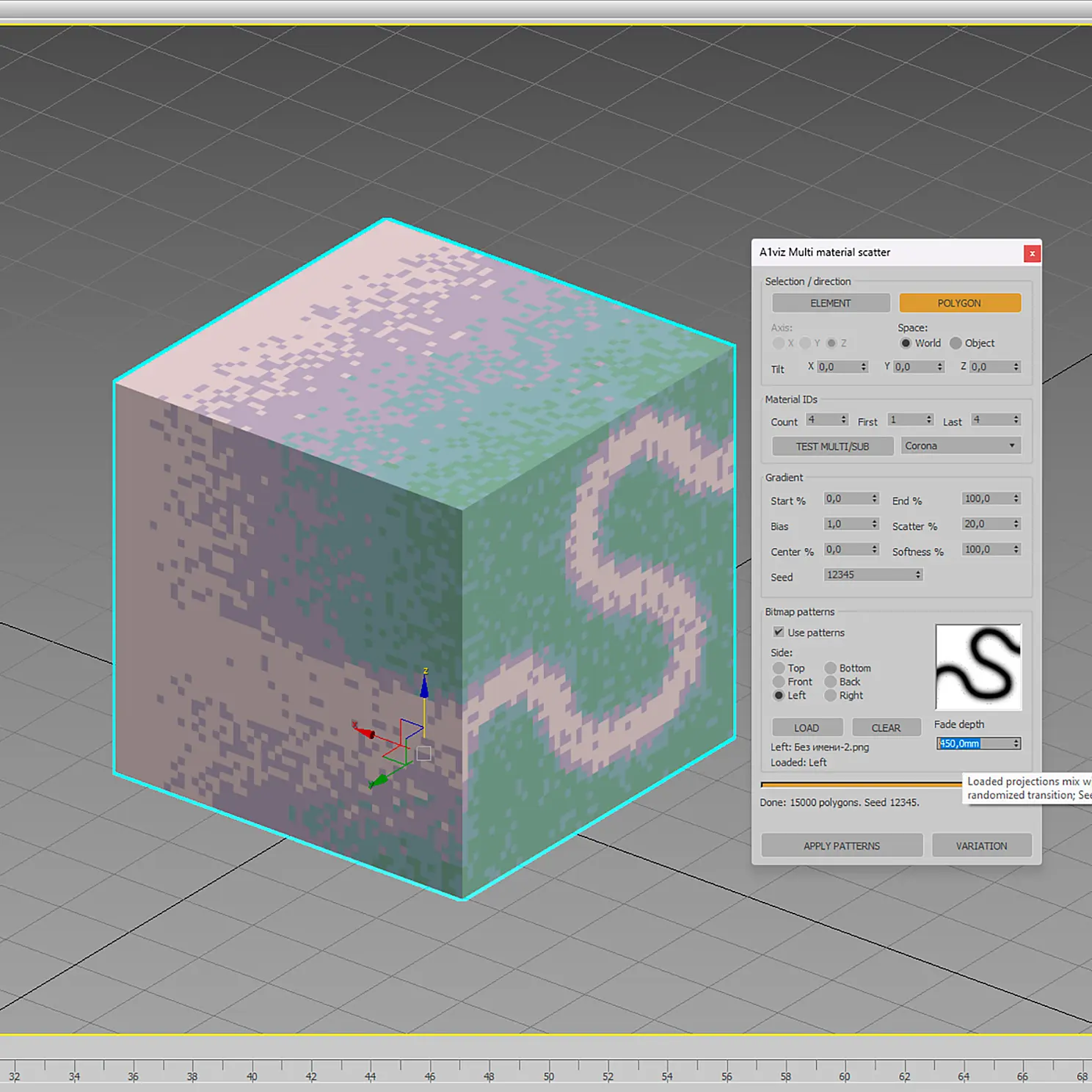Click frame 50 on the timeline ruler
1092x1092 pixels.
click(549, 1077)
